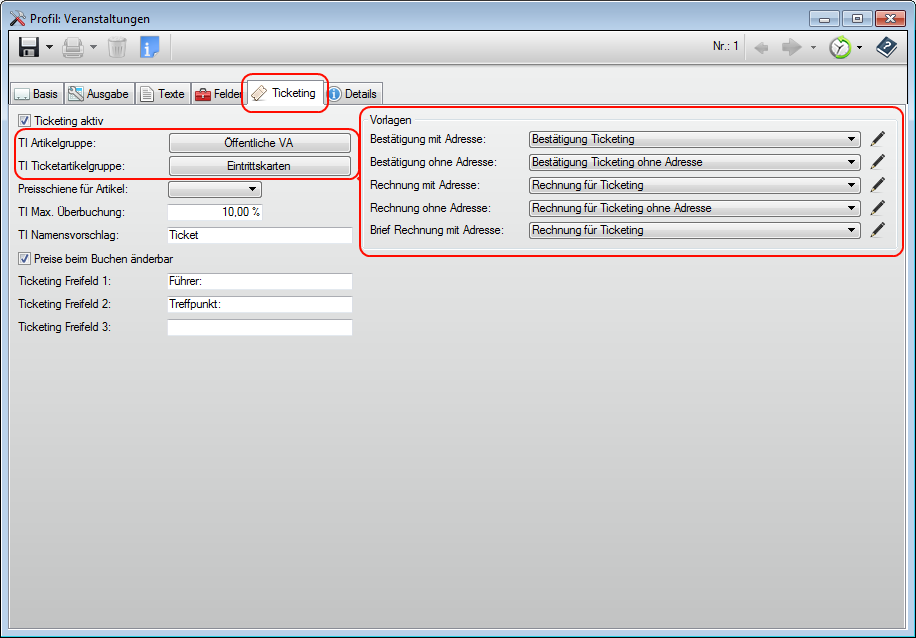Edit the Bestätigung Ticketing template via pencil icon
Image resolution: width=916 pixels, height=638 pixels.
coord(876,139)
